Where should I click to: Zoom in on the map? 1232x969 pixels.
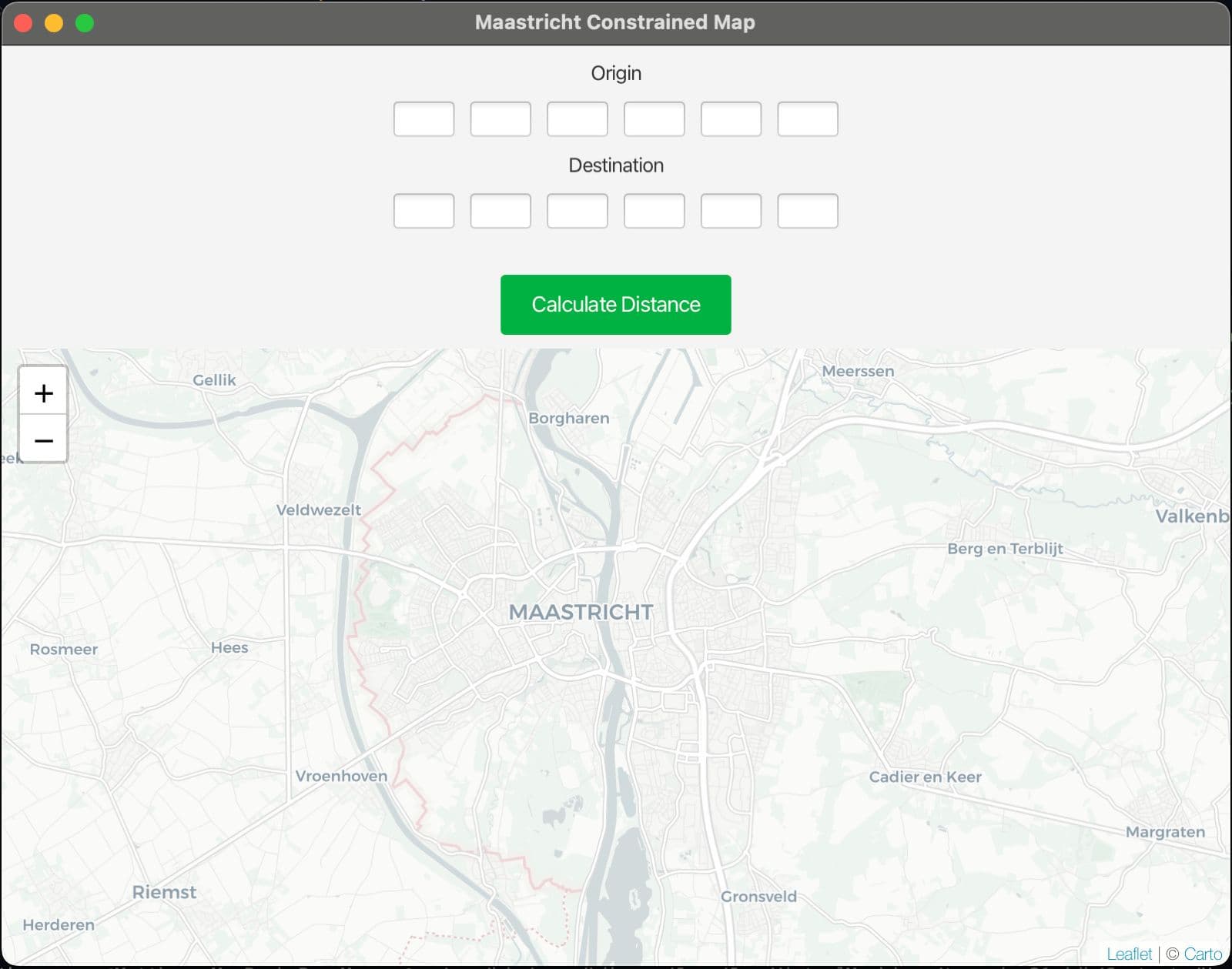pos(43,393)
